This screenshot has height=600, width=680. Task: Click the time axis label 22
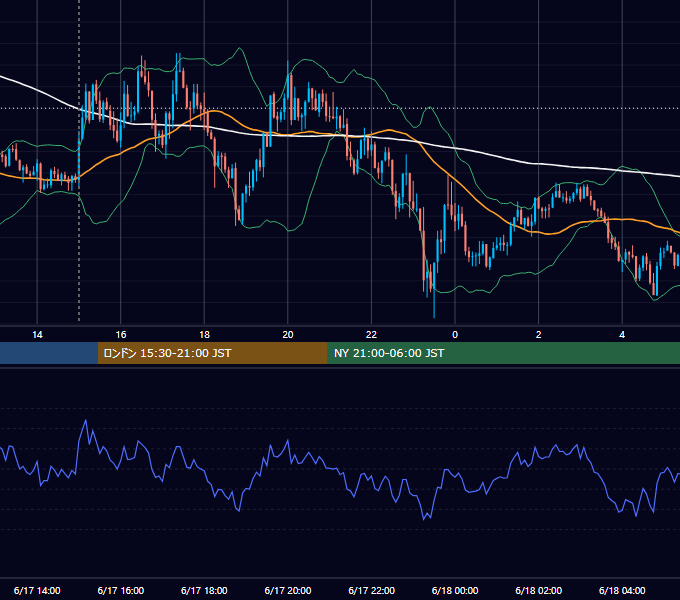[371, 335]
